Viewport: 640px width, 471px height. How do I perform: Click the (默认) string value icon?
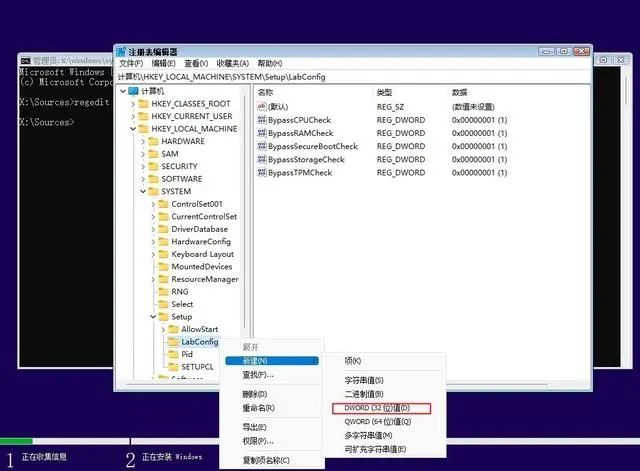pyautogui.click(x=261, y=107)
